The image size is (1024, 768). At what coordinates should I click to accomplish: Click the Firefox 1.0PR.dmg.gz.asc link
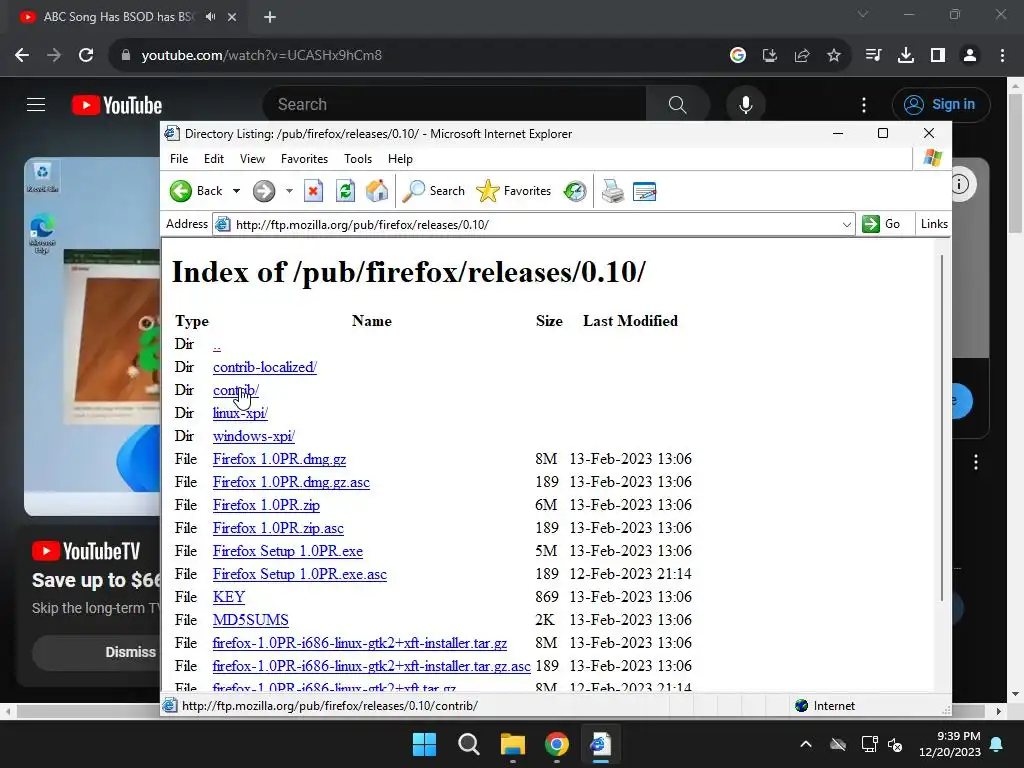[291, 482]
